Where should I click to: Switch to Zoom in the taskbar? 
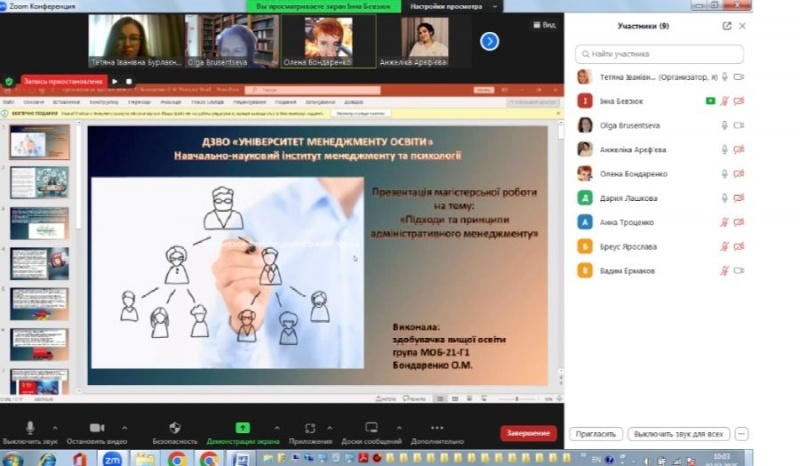[112, 459]
